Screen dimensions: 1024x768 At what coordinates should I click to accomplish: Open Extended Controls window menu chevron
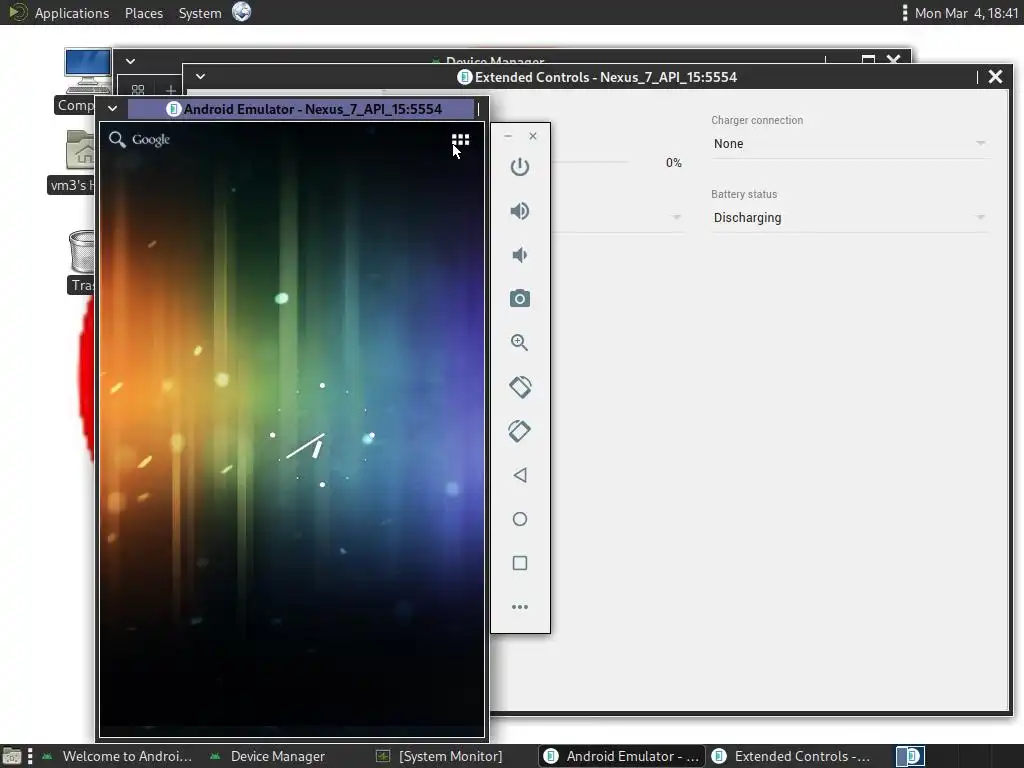click(x=200, y=76)
